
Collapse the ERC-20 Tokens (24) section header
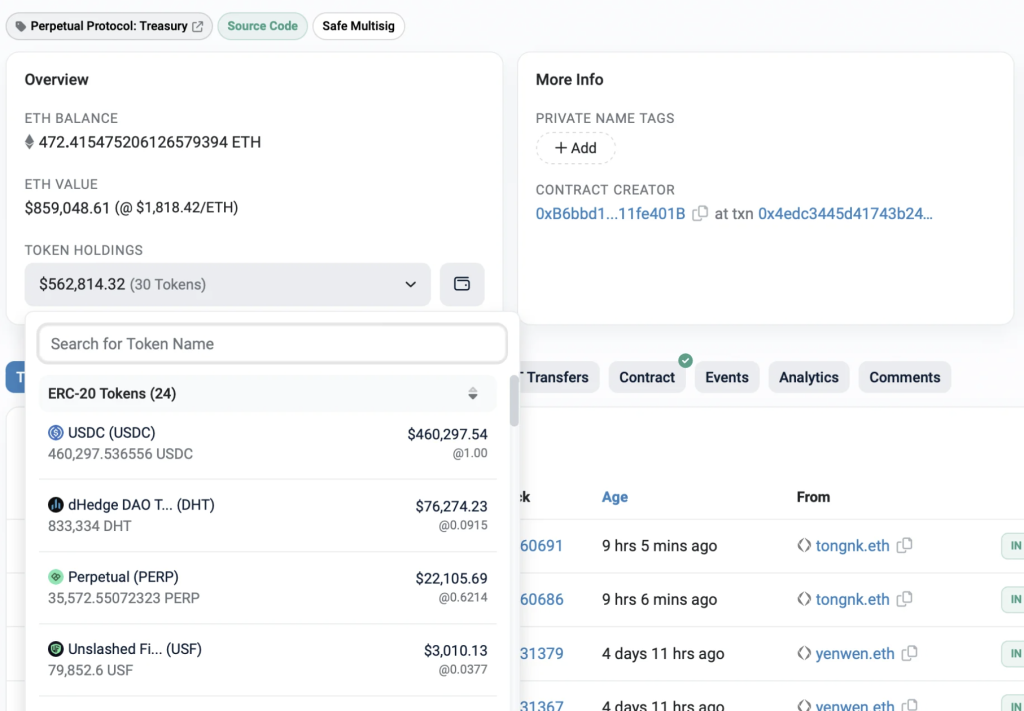click(267, 394)
